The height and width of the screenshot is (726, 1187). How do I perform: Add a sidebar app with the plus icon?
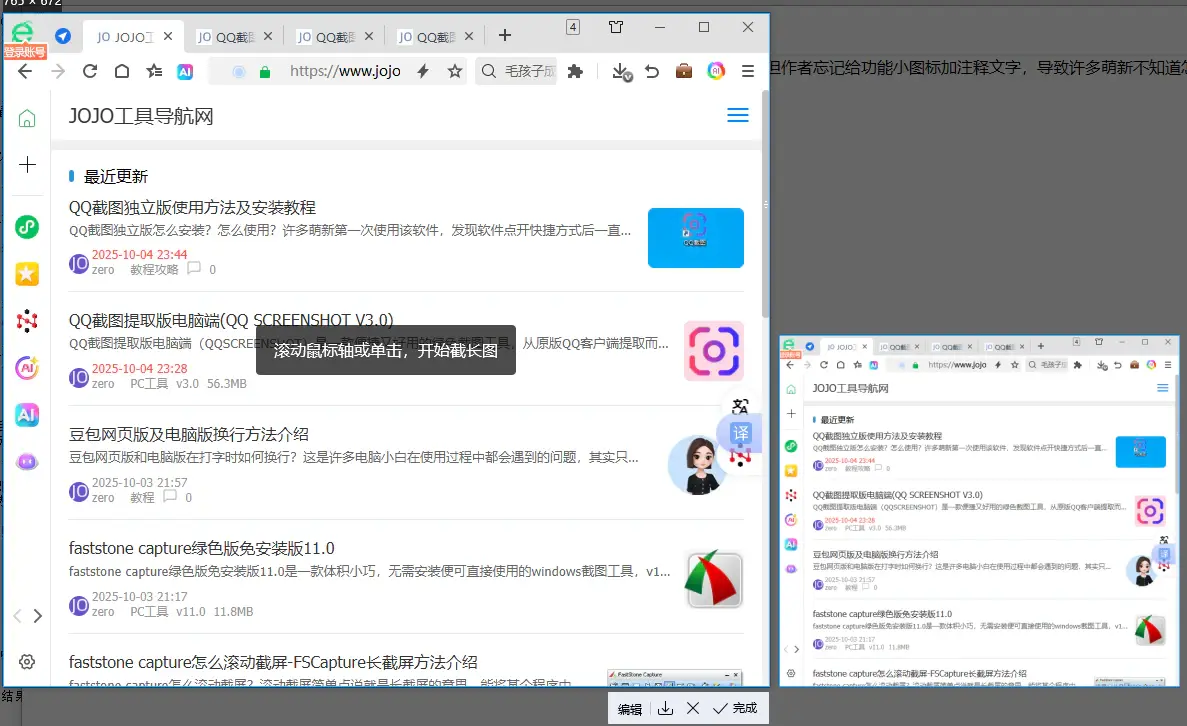[x=27, y=165]
